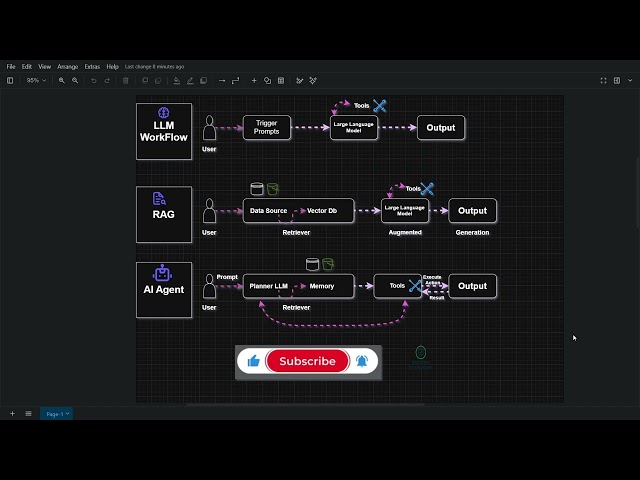Screen dimensions: 640x480
Task: Select Large Language Model box in RAG row
Action: [x=405, y=211]
